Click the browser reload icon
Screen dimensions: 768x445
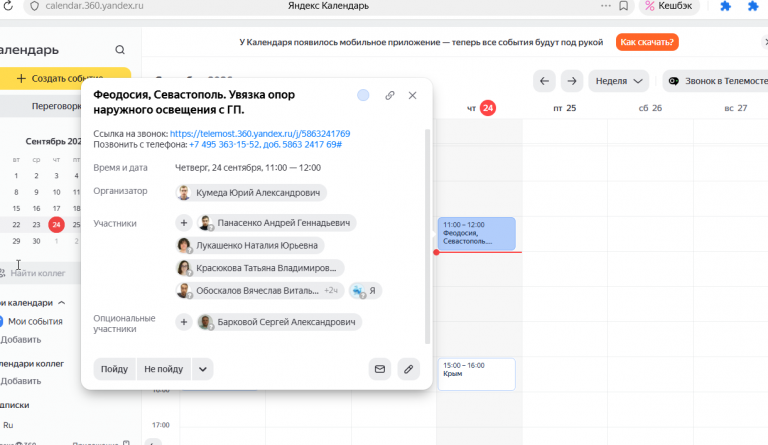pyautogui.click(x=7, y=6)
